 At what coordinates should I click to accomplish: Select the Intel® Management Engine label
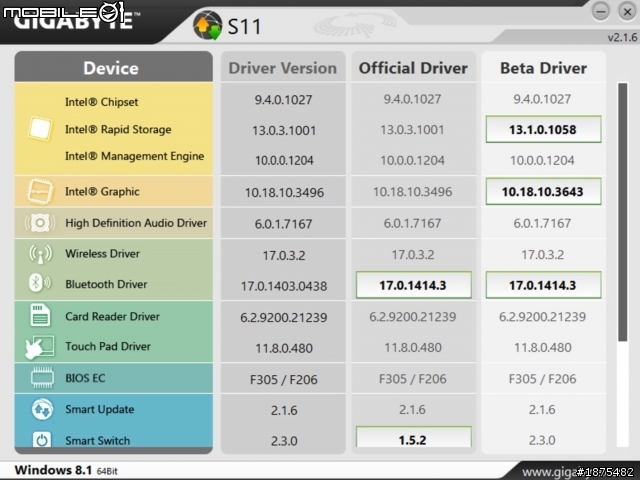pos(134,156)
